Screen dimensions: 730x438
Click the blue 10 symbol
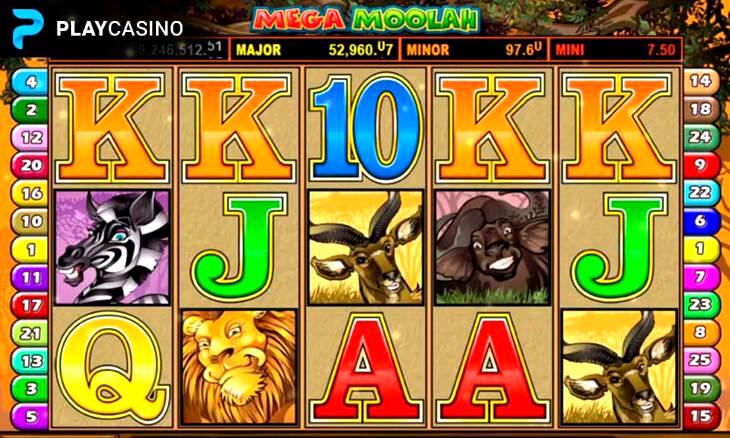(x=365, y=128)
